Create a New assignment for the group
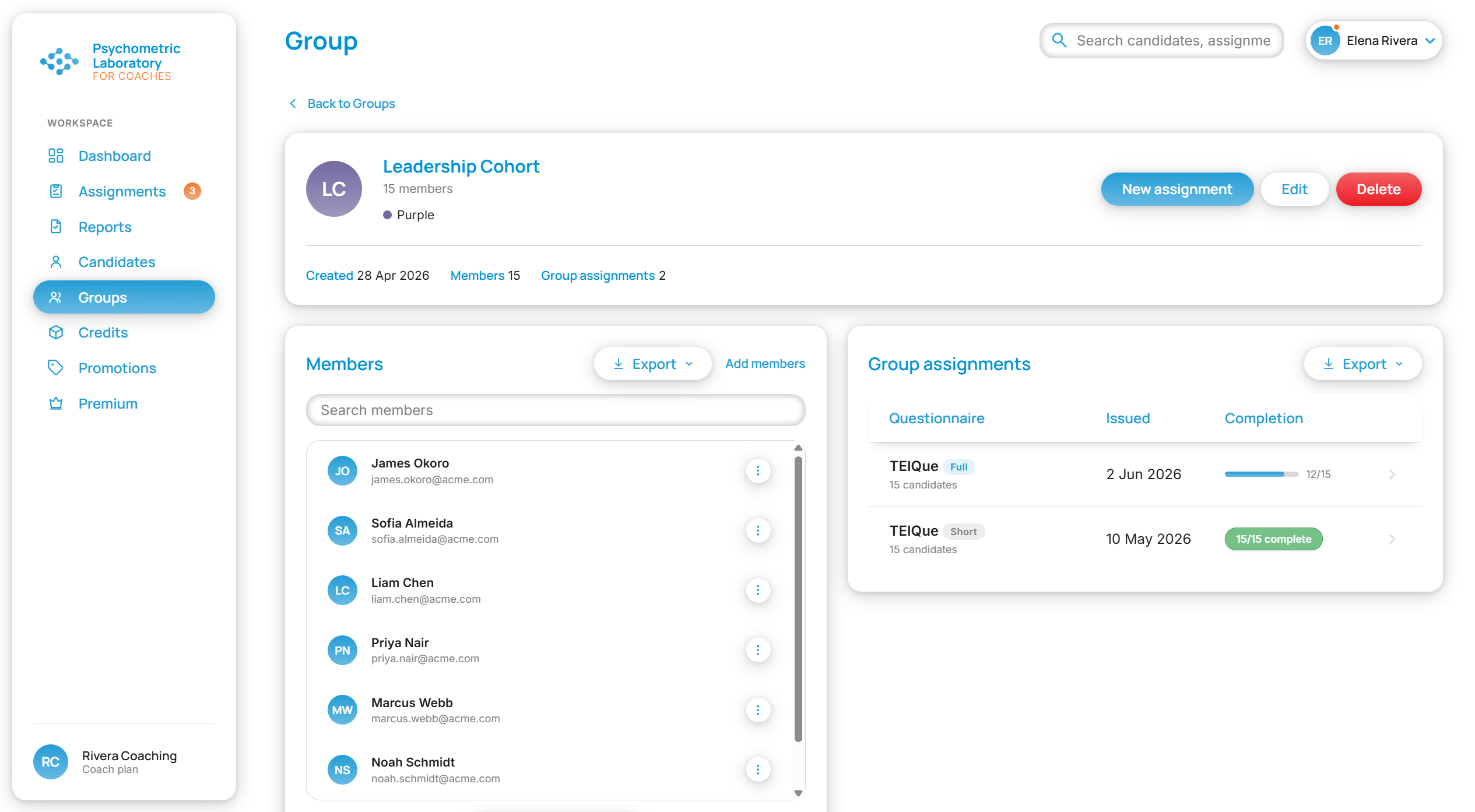This screenshot has height=812, width=1475. point(1177,189)
